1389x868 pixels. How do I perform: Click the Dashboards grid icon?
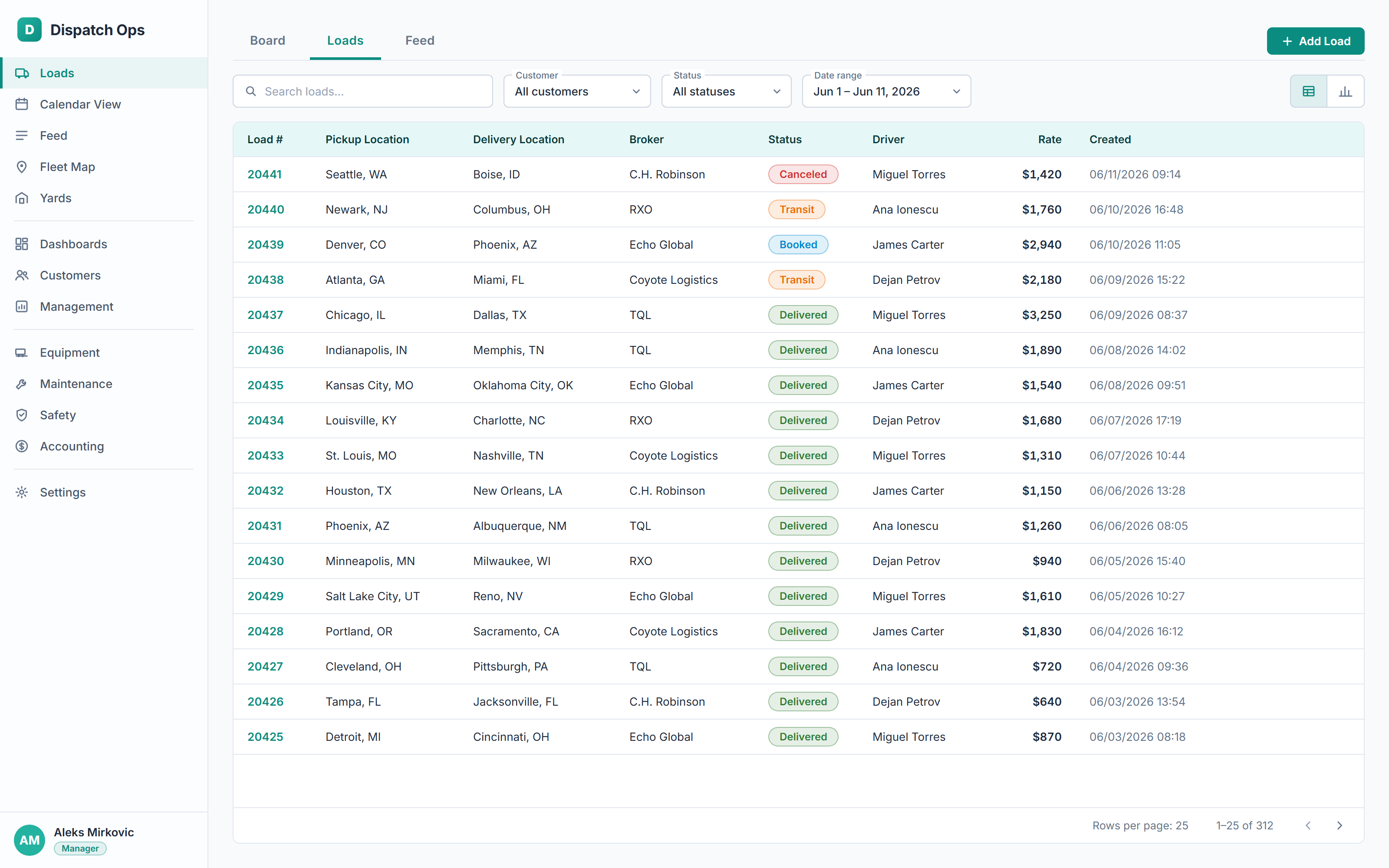point(22,244)
